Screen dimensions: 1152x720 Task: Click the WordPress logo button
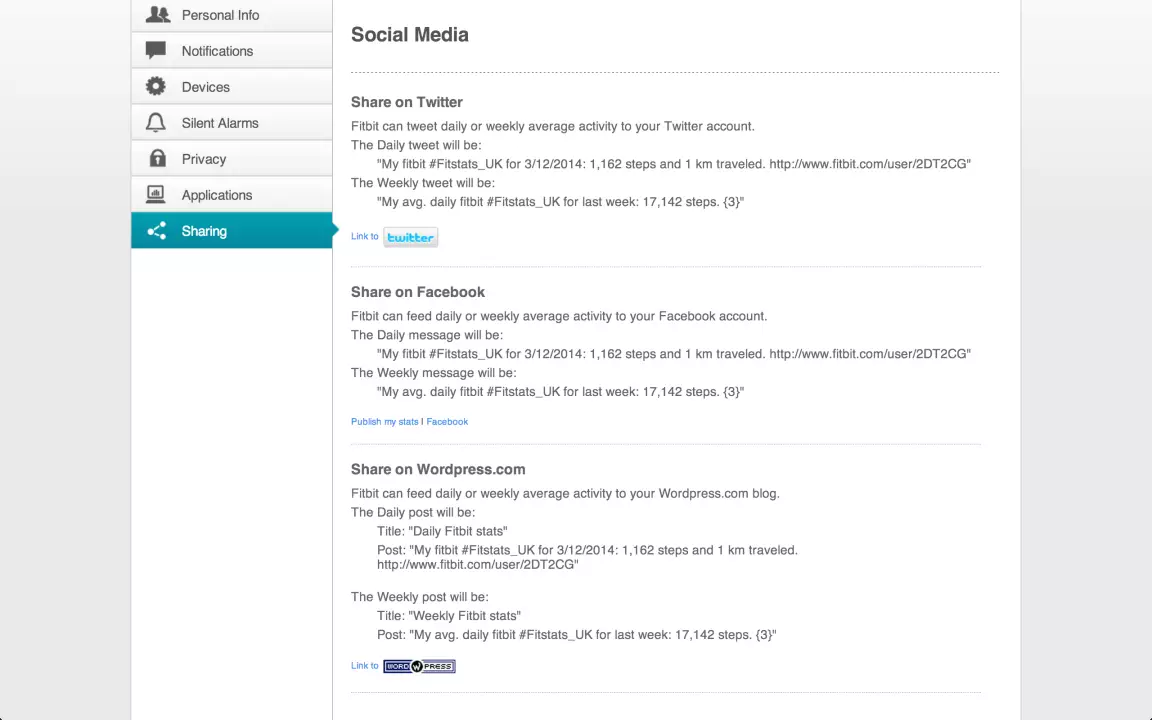pos(420,666)
